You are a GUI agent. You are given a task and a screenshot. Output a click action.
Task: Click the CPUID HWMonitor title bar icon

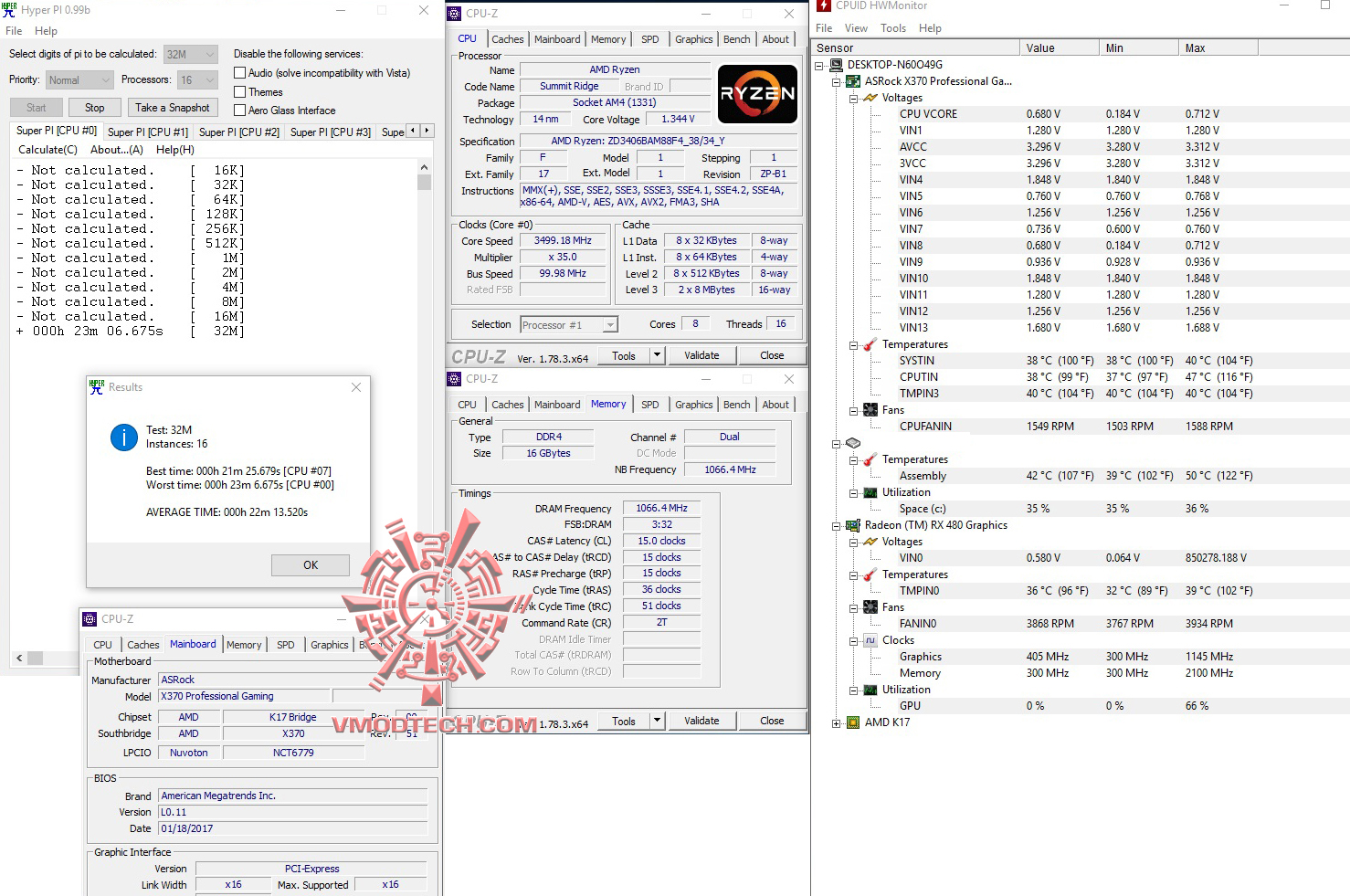coord(824,5)
